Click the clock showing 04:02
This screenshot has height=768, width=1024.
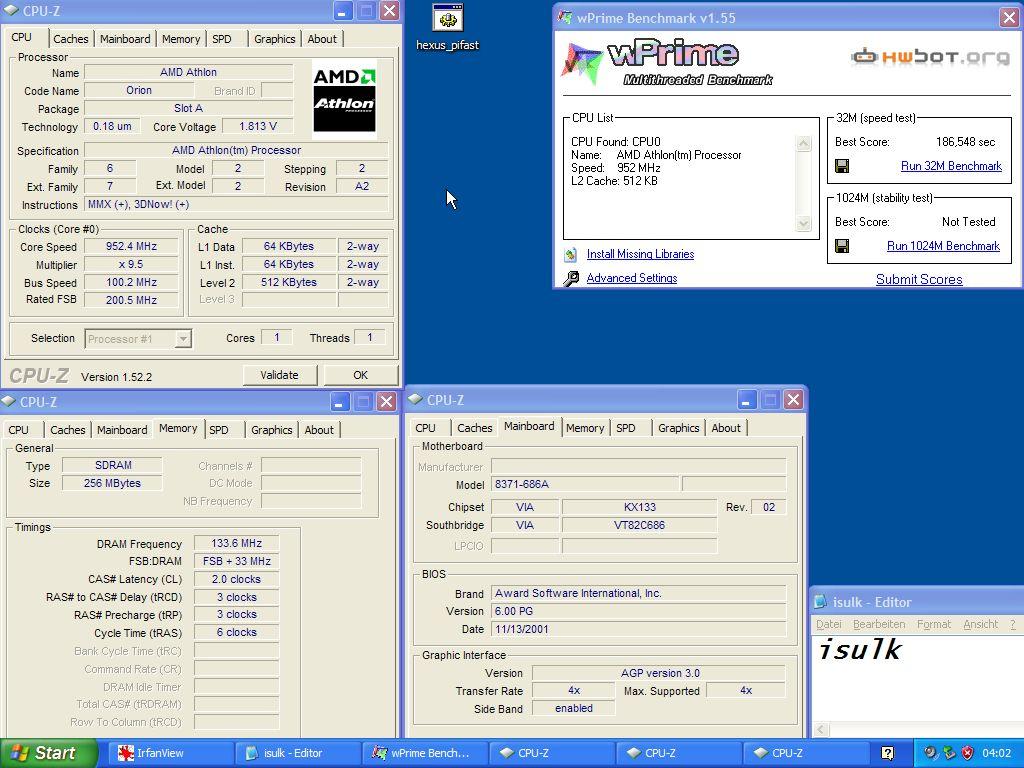[997, 753]
